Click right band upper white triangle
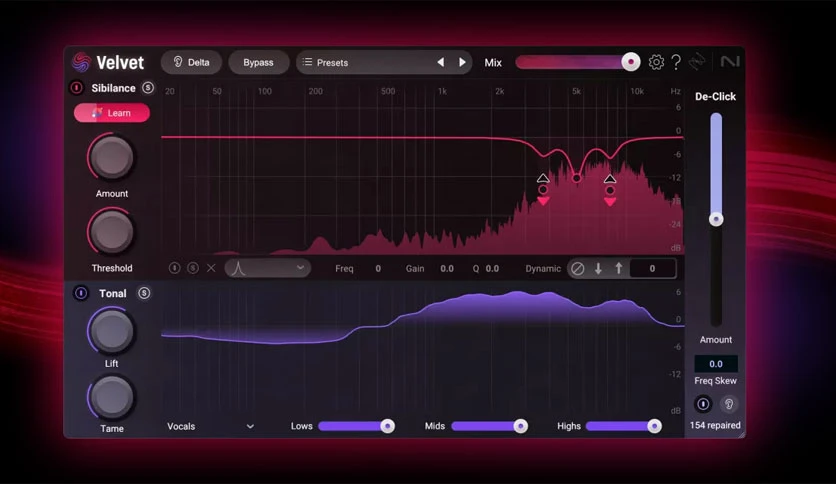This screenshot has width=836, height=484. tap(610, 179)
